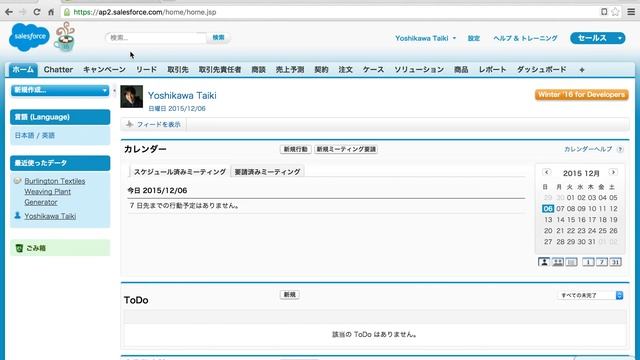
Task: Open the ホーム tab
Action: 23,70
